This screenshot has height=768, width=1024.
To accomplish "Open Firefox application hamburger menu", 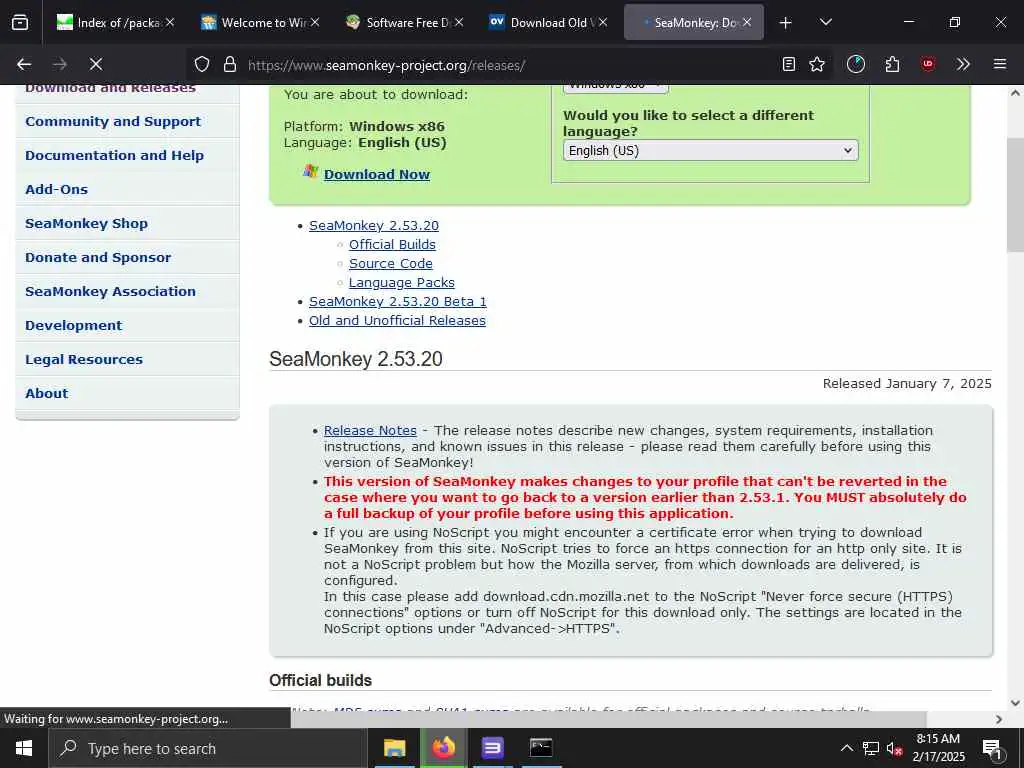I will 1000,64.
